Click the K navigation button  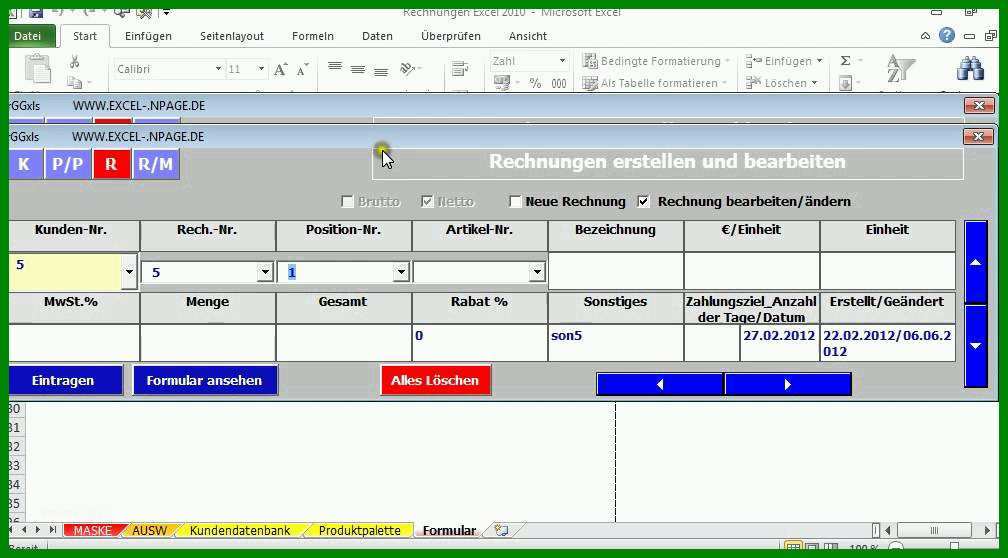25,165
